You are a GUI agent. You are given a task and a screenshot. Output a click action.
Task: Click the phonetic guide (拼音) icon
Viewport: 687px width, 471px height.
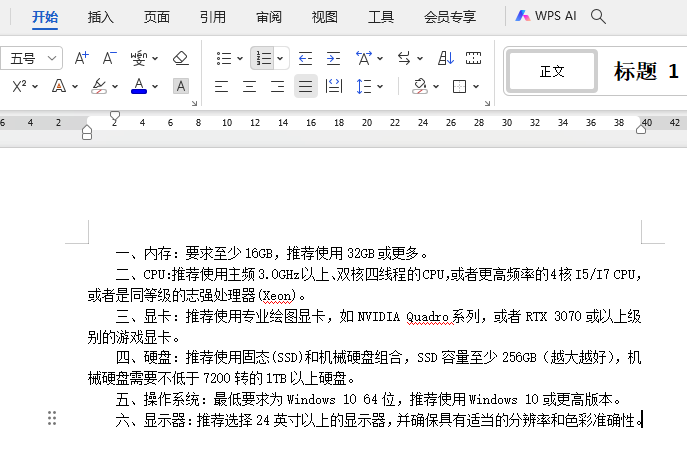coord(138,58)
